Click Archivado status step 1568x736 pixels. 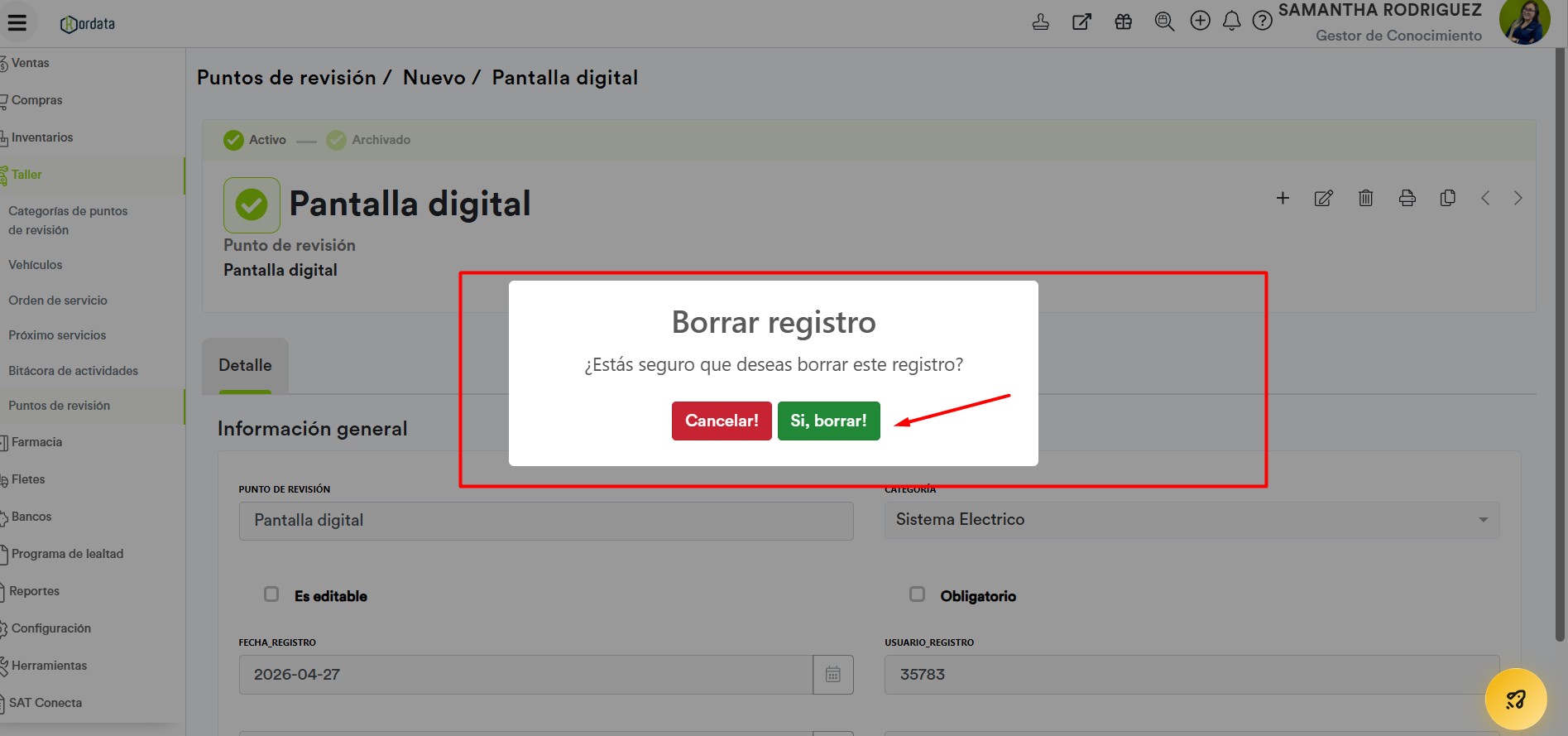(x=368, y=140)
